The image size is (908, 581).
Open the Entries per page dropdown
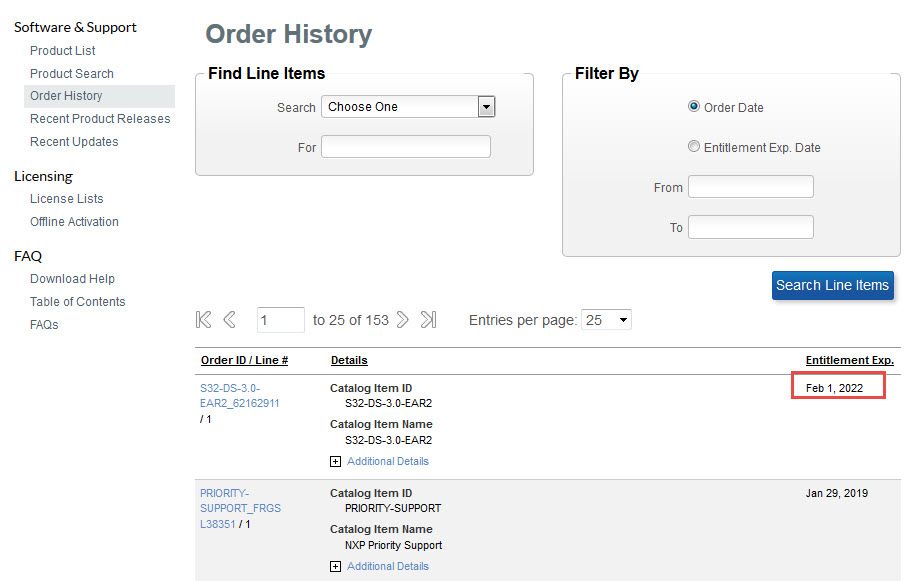(607, 320)
